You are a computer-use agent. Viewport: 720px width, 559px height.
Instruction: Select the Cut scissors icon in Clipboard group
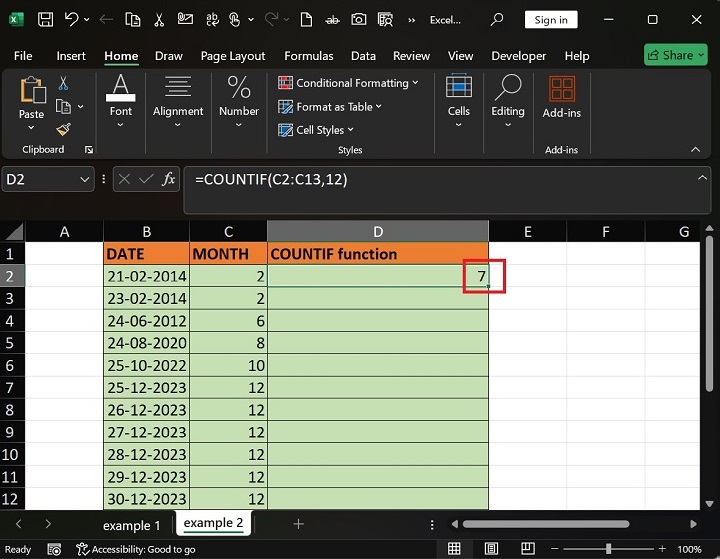click(x=63, y=84)
